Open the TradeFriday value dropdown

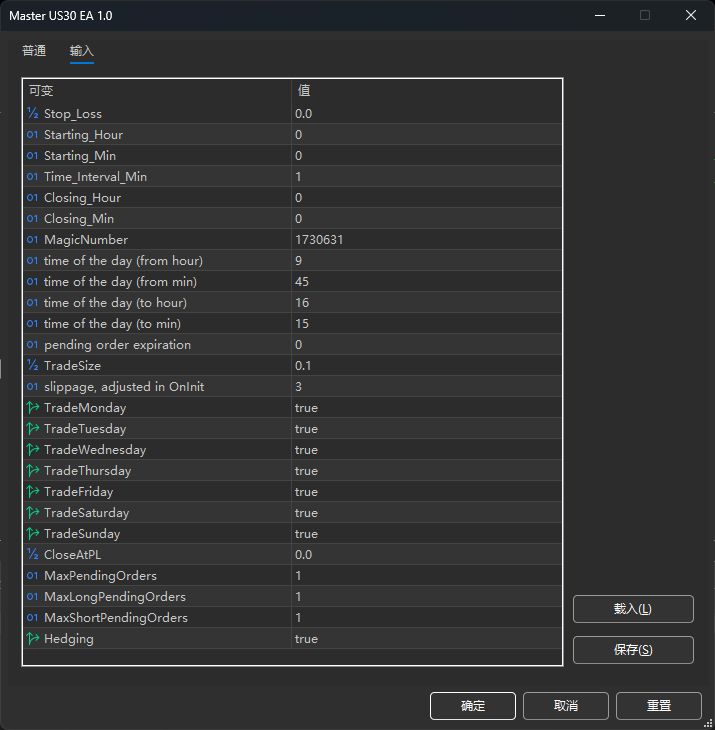coord(425,492)
